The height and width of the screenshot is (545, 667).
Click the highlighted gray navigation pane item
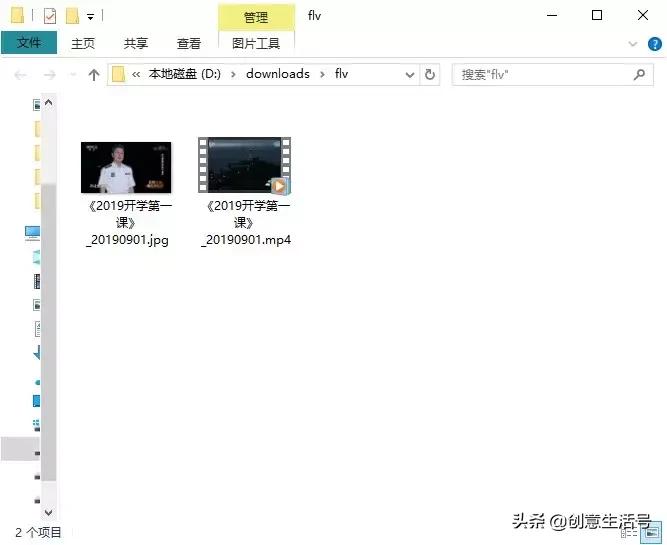[x=20, y=449]
